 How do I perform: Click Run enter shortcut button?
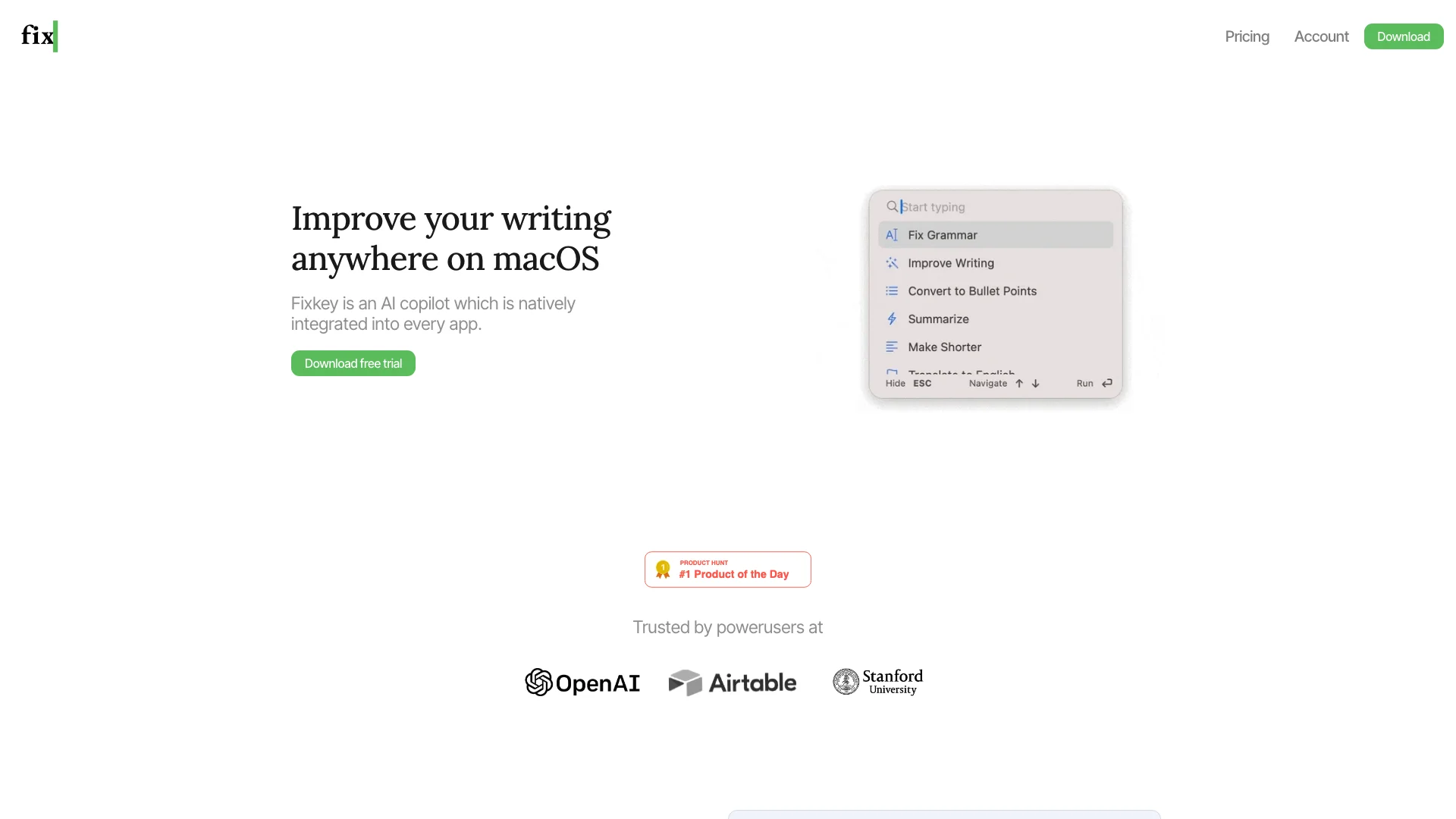1094,383
